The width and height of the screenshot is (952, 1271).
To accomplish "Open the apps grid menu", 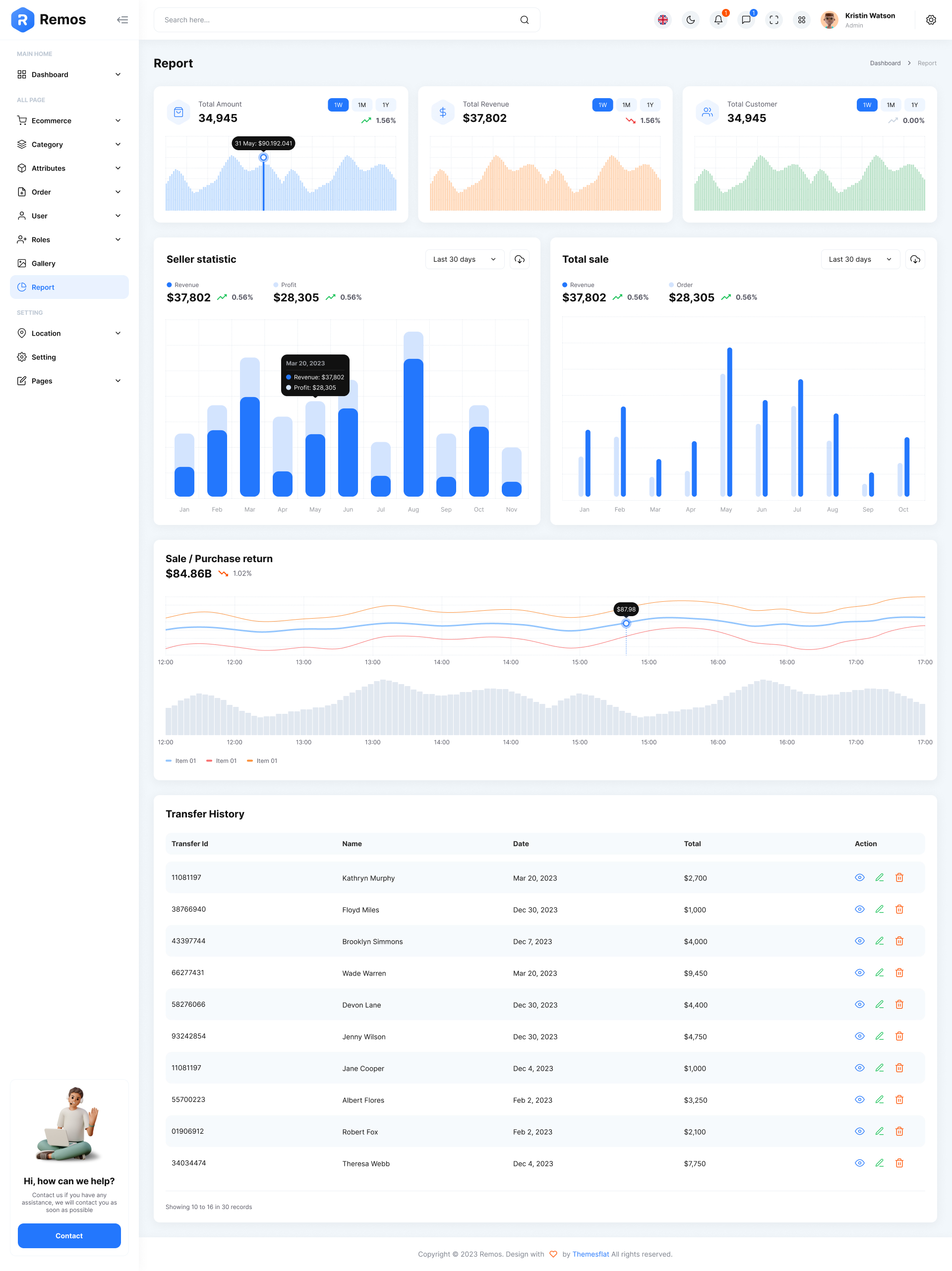I will [x=801, y=19].
